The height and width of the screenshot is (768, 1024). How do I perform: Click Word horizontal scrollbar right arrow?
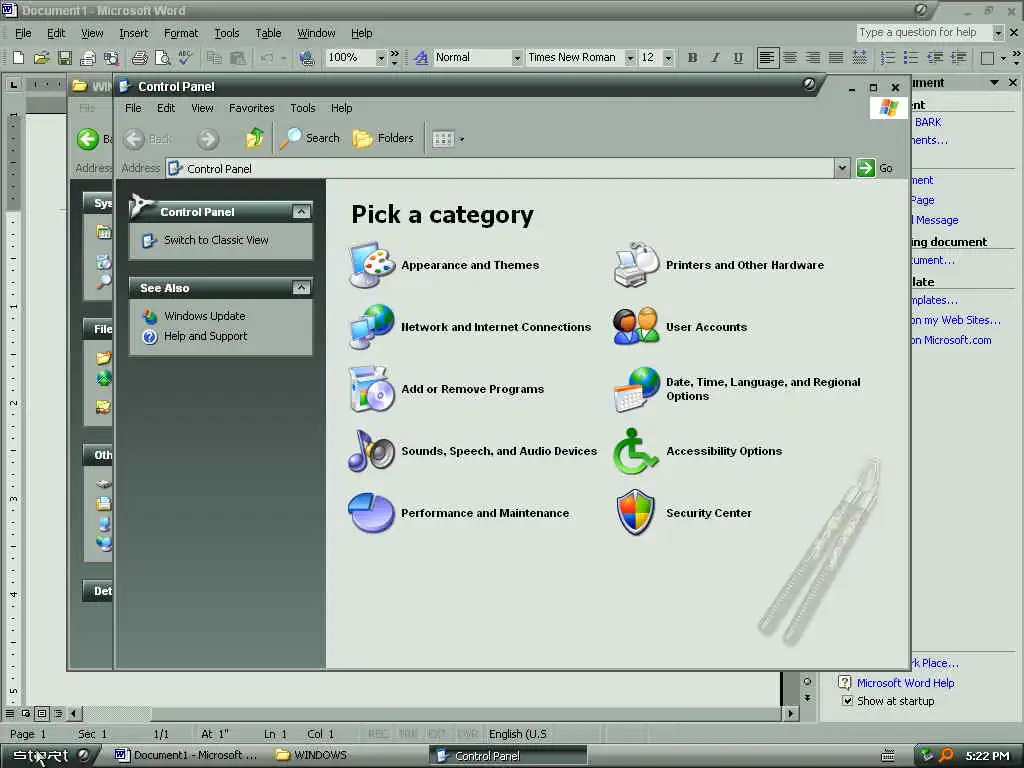point(790,713)
